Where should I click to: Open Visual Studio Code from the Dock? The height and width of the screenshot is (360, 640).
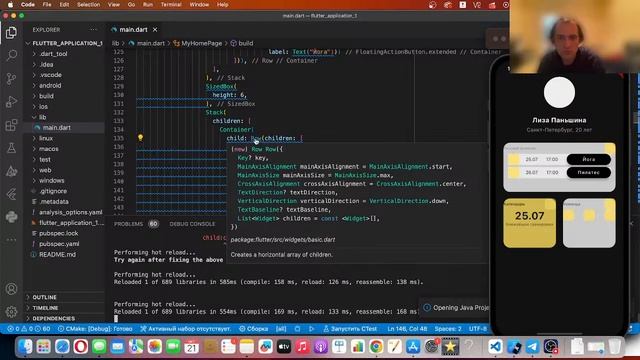coord(495,347)
